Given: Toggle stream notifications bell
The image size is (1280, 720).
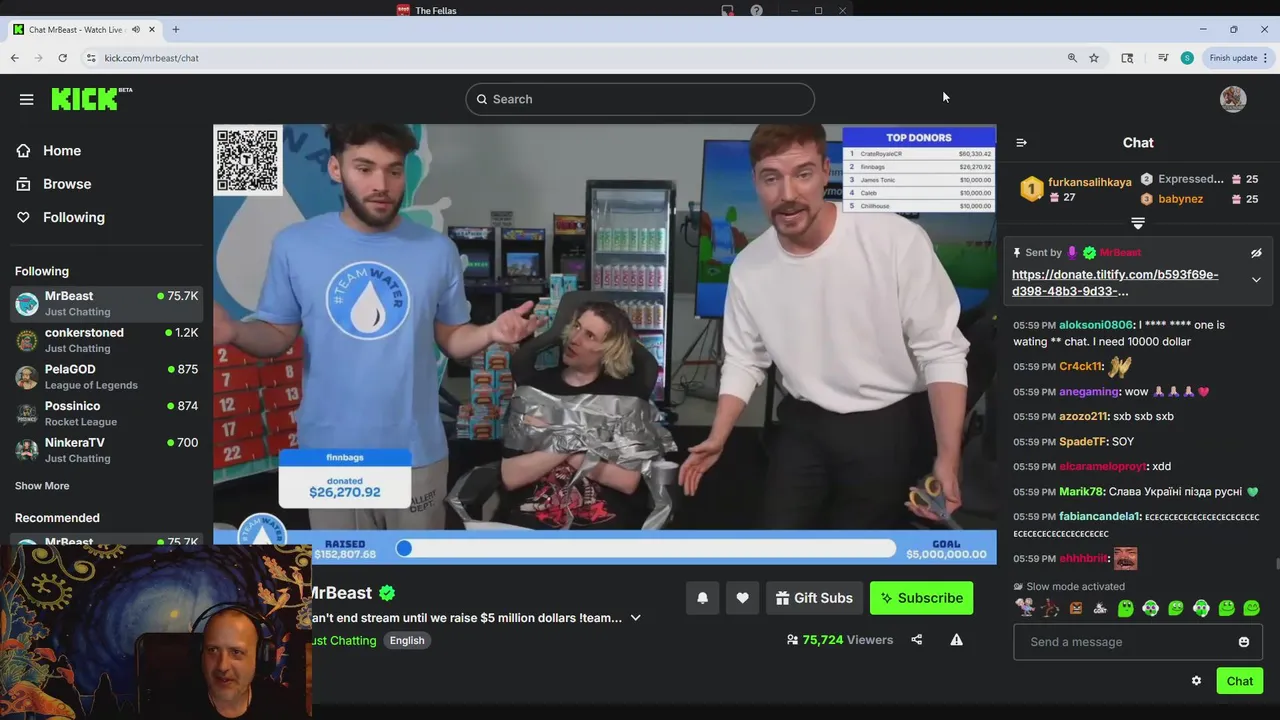Looking at the screenshot, I should tap(702, 598).
